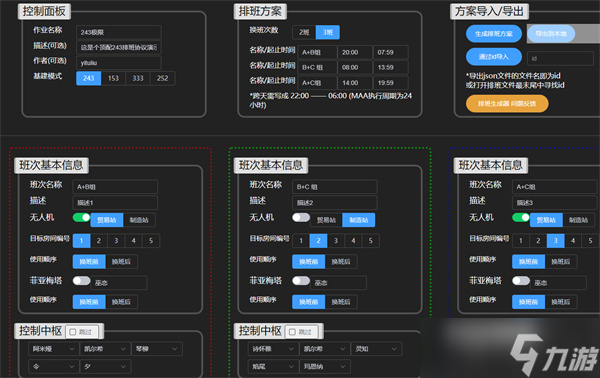The width and height of the screenshot is (600, 378).
Task: Check the 跳过 box in the B+C 组 shift's 控制中枢
Action: tap(293, 332)
